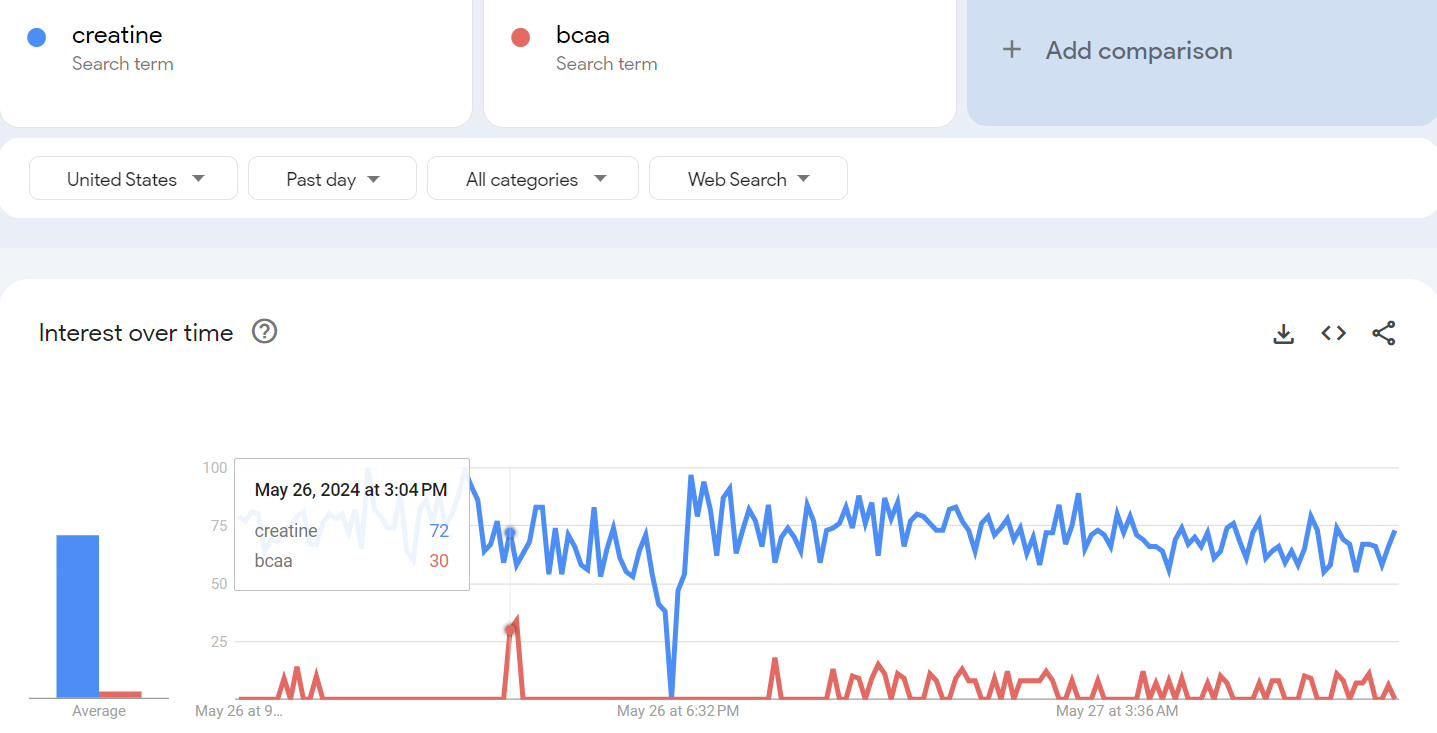This screenshot has width=1437, height=733.
Task: Open the All categories dropdown
Action: coord(532,178)
